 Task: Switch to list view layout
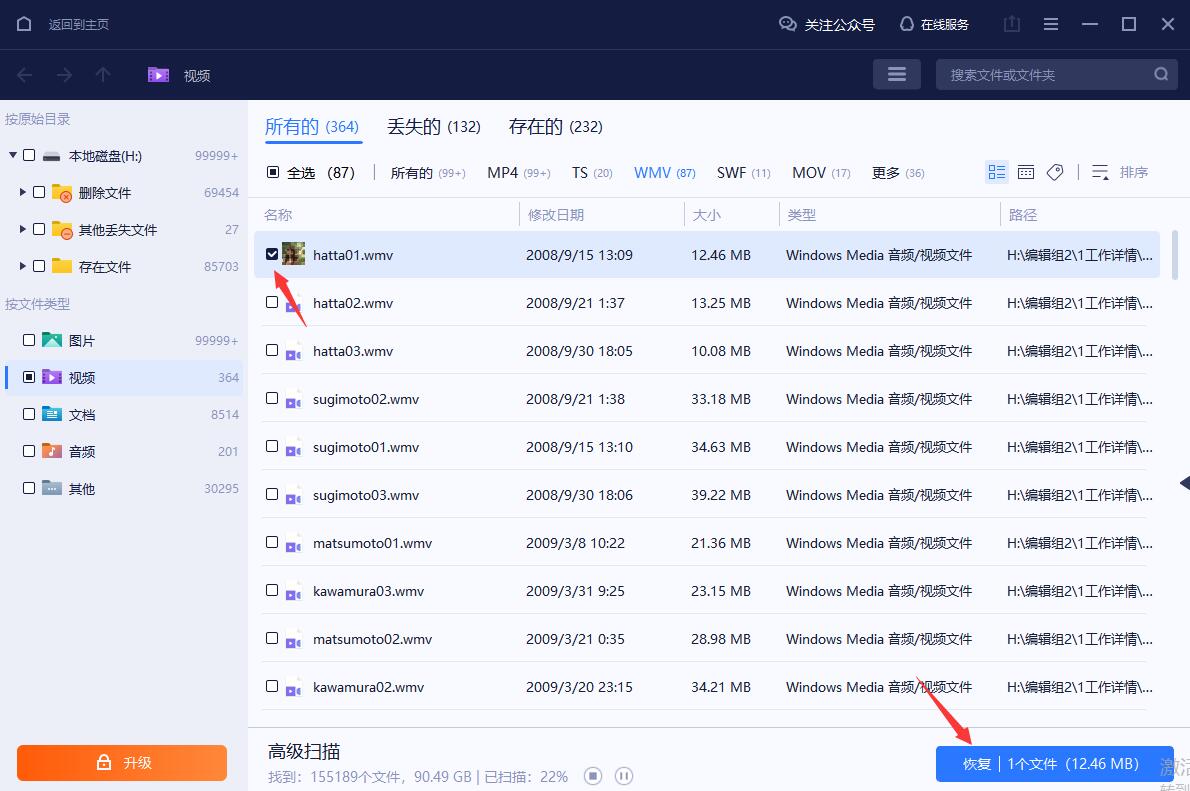(x=996, y=171)
